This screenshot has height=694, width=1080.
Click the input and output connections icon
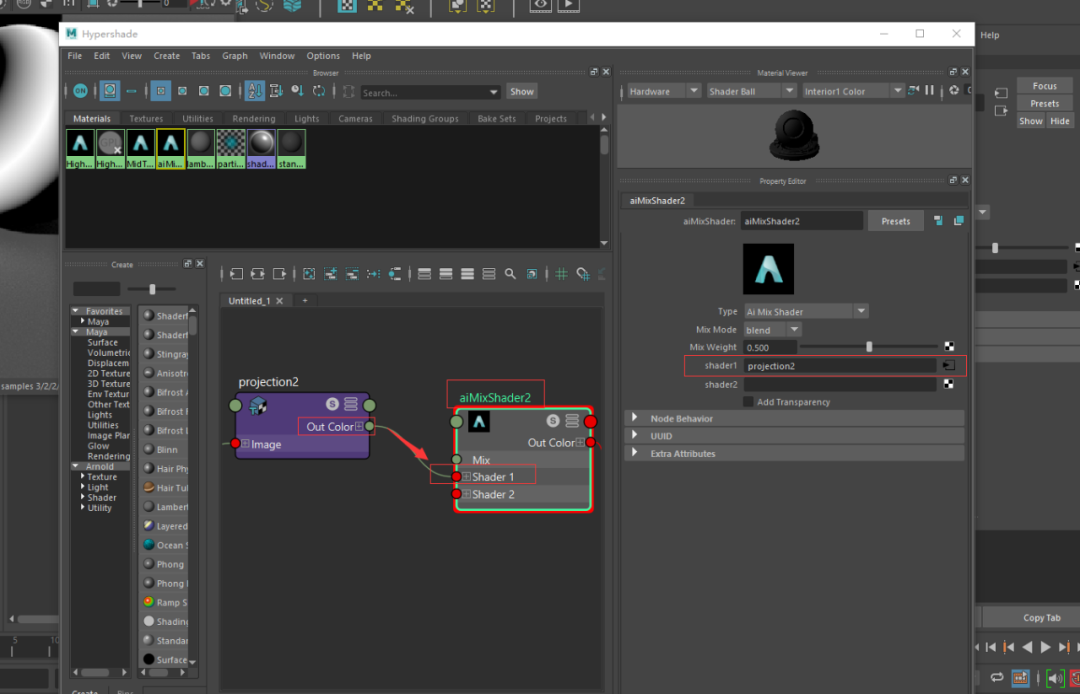tap(258, 274)
